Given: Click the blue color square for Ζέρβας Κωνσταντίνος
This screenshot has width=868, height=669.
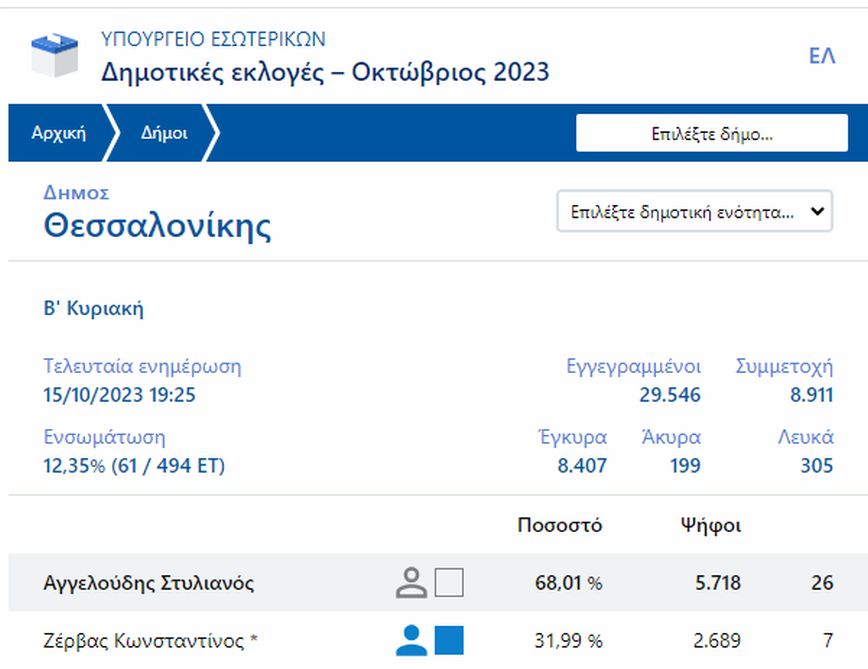Looking at the screenshot, I should (449, 640).
